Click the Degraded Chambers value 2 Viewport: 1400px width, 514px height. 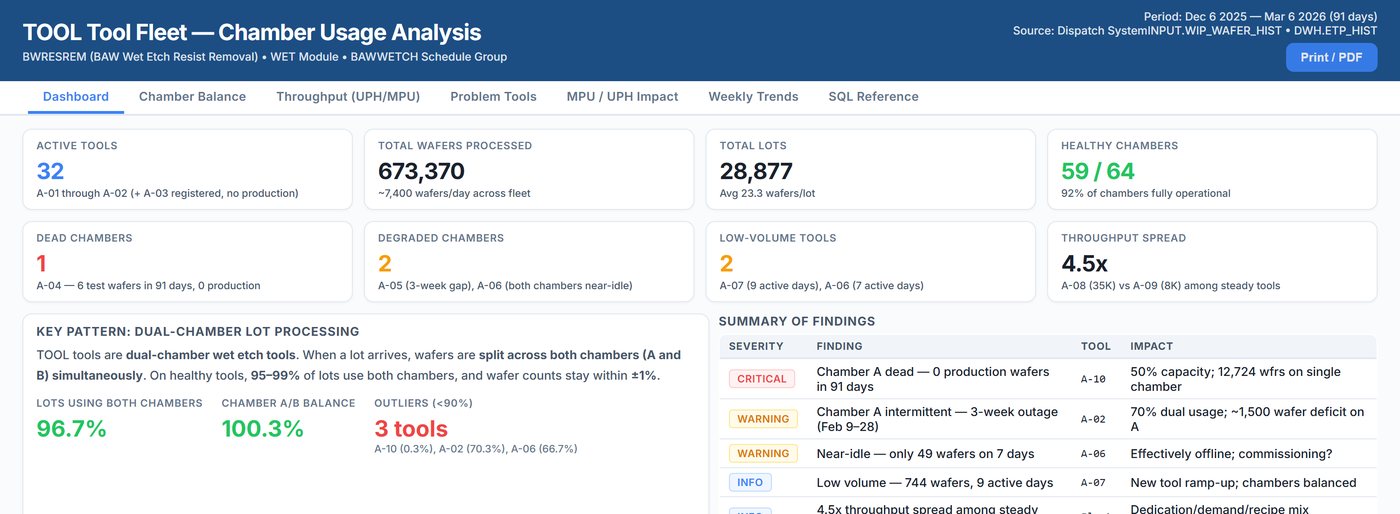pos(385,264)
